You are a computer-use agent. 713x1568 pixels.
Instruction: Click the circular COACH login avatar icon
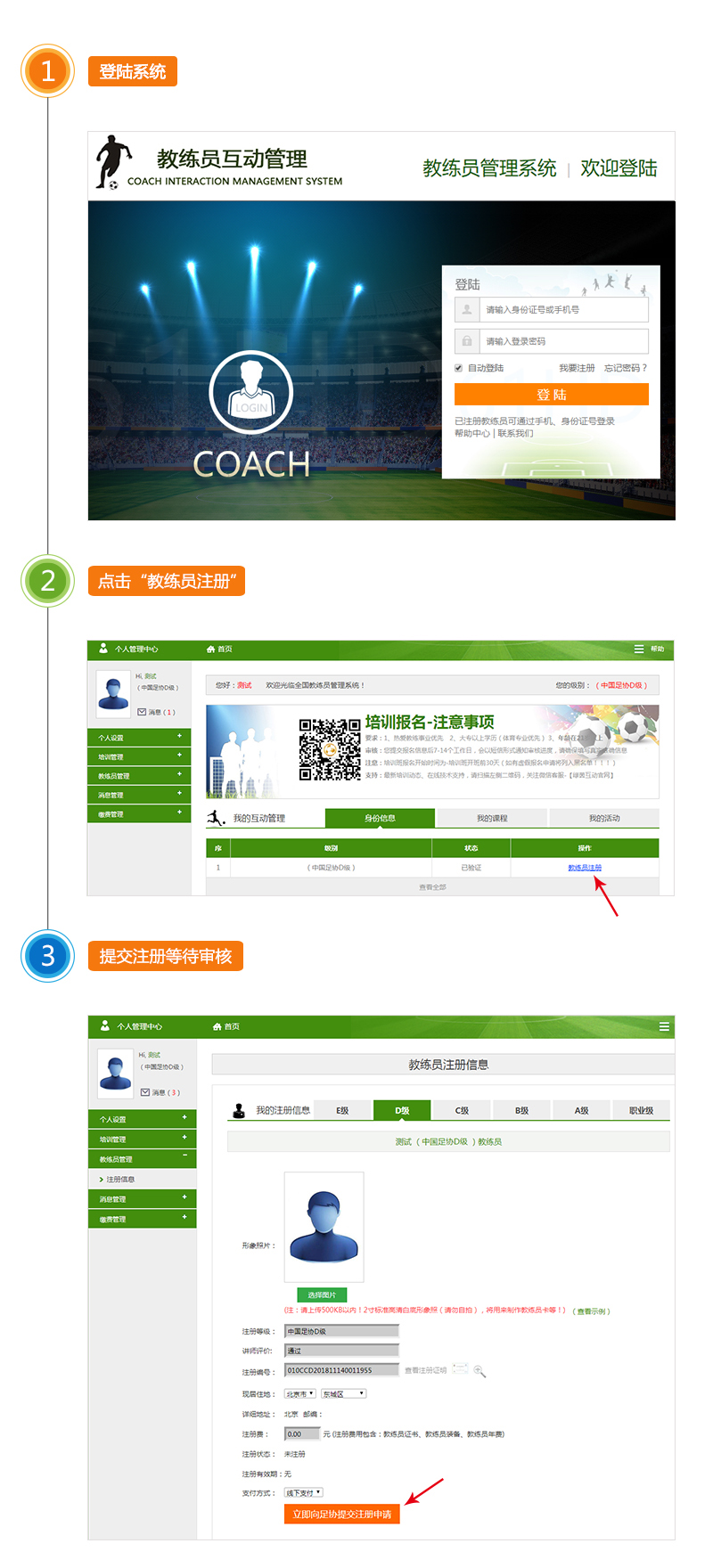251,393
